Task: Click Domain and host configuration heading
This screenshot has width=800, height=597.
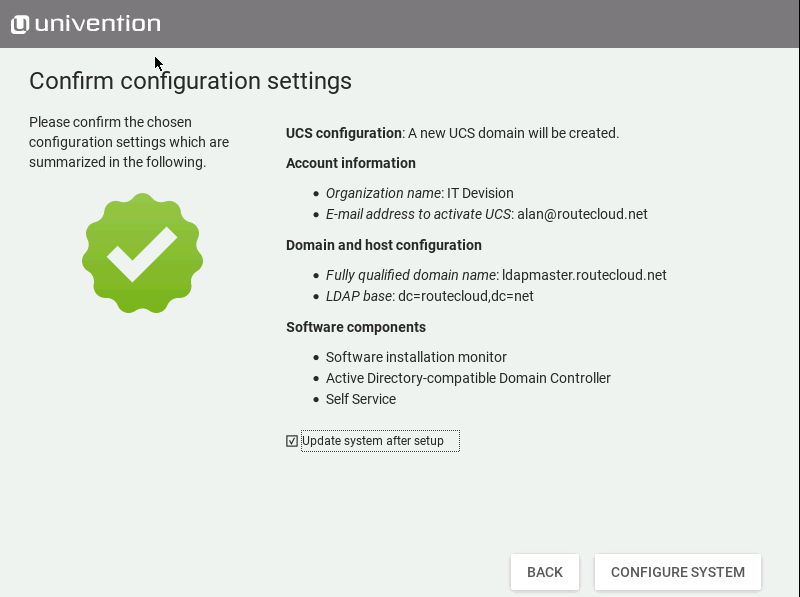Action: tap(384, 245)
